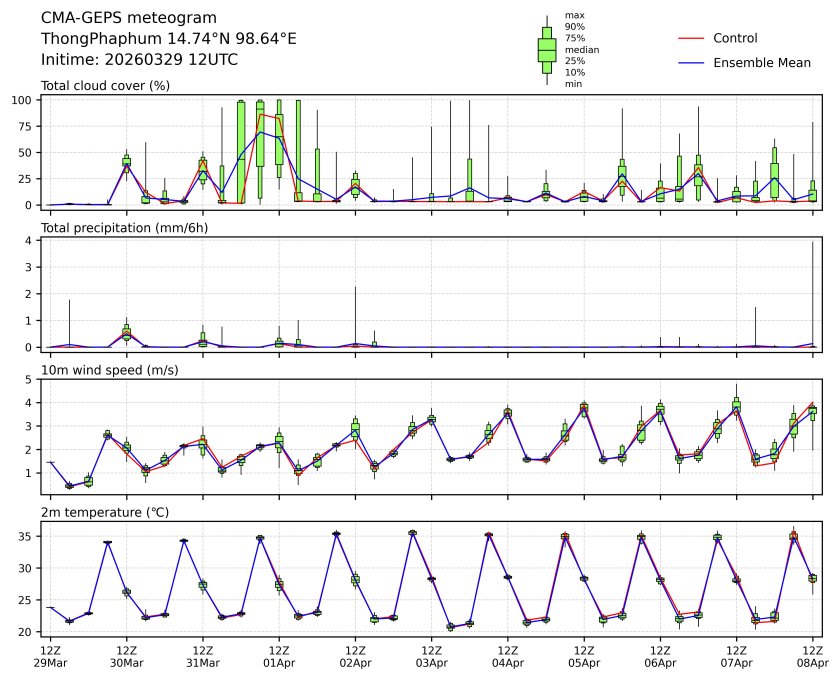Click the 12Z 08Apr time axis label
Viewport: 840px width, 680px height.
pyautogui.click(x=812, y=655)
